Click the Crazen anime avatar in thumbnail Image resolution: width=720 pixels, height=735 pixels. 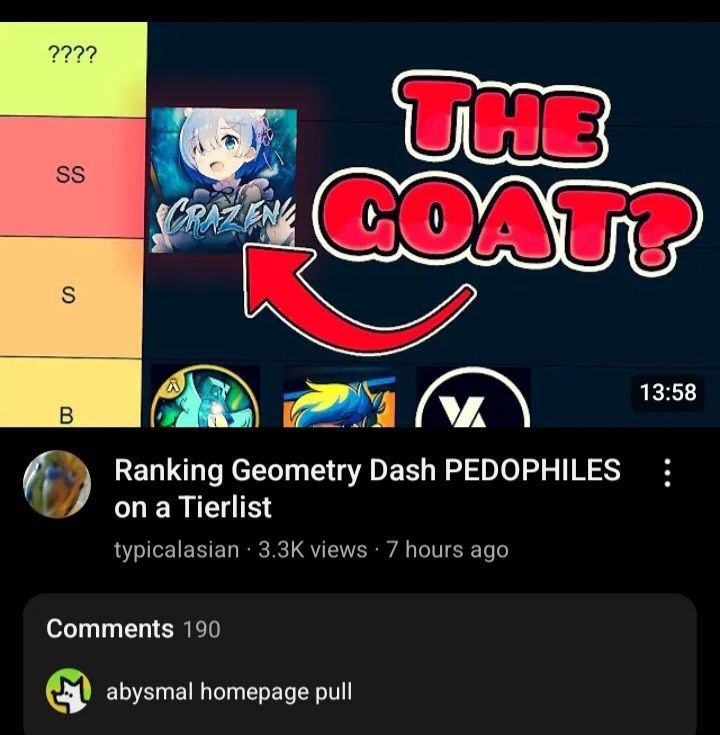coord(223,180)
